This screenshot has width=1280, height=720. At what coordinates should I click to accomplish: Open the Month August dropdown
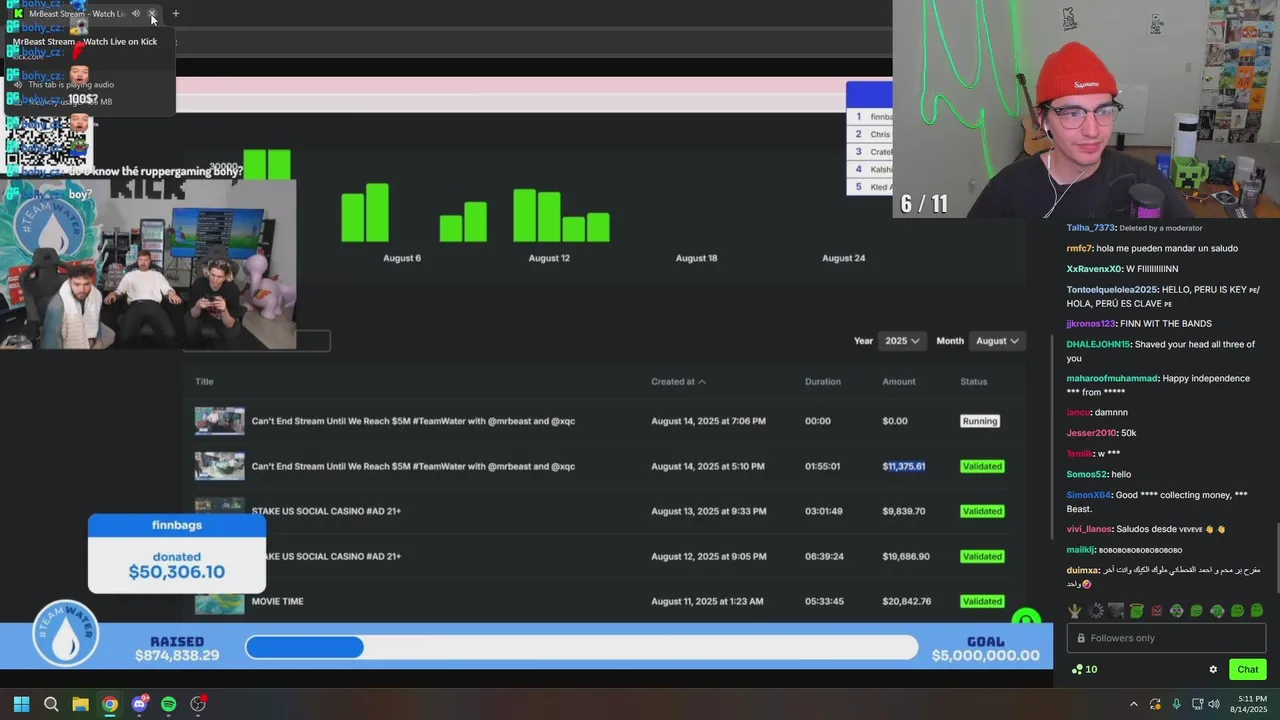(x=997, y=341)
